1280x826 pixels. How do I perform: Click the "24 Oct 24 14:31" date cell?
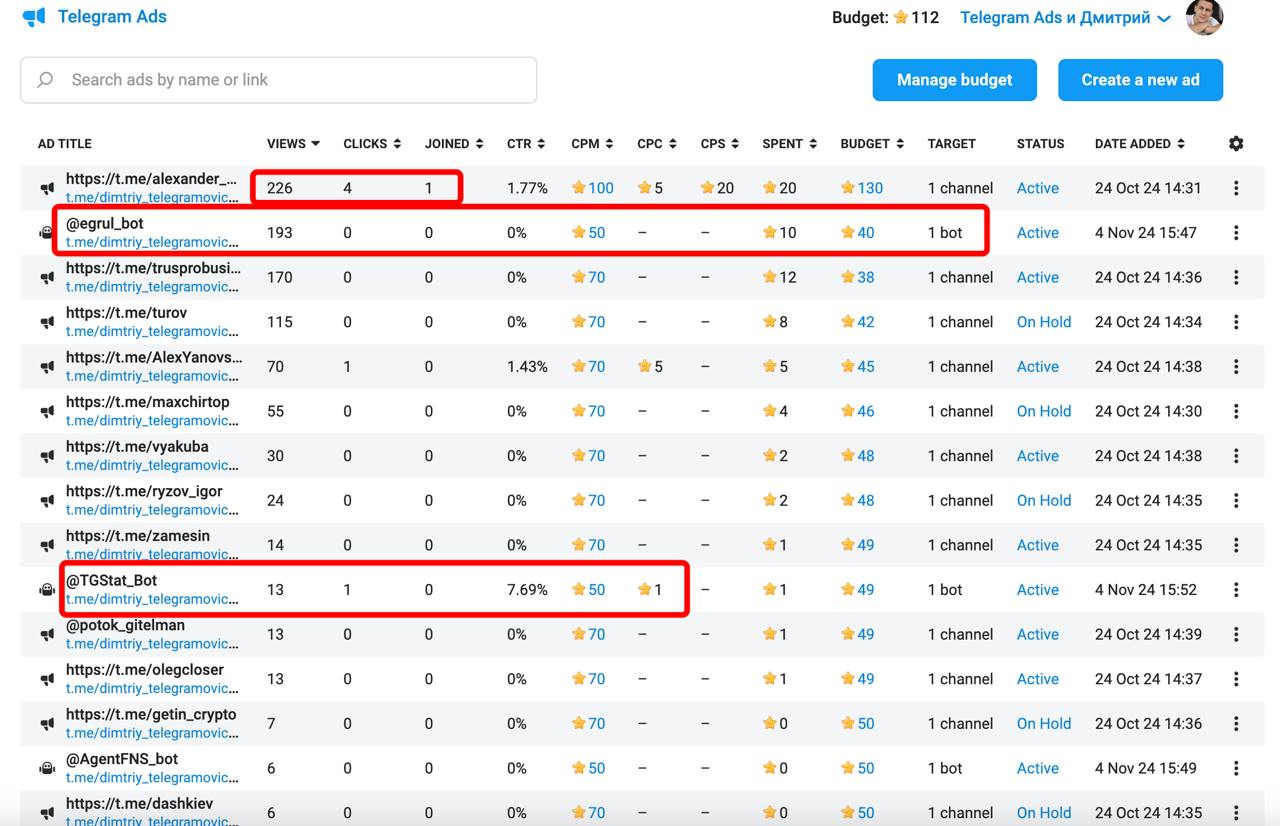tap(1148, 188)
